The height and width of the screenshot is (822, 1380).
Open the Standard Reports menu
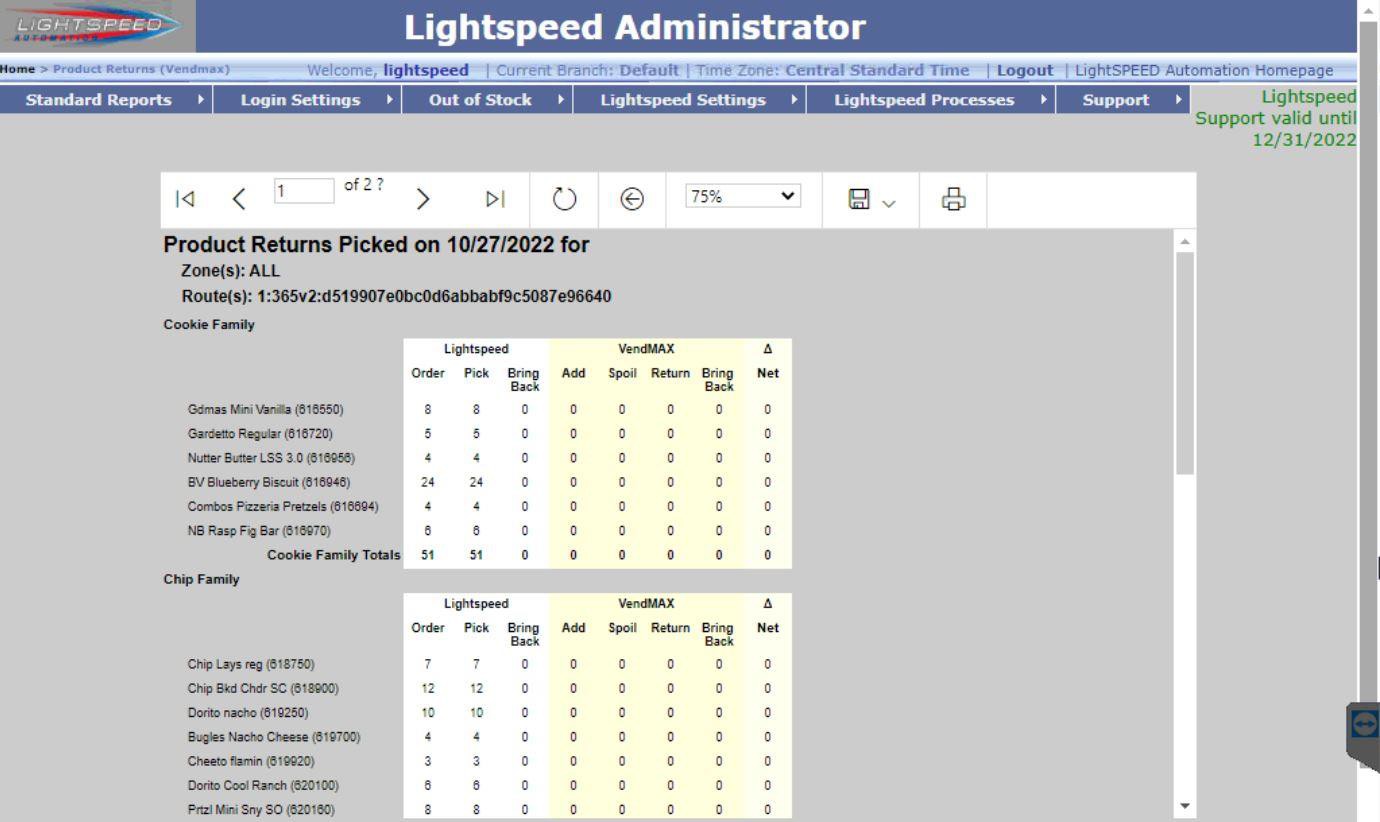click(x=106, y=100)
